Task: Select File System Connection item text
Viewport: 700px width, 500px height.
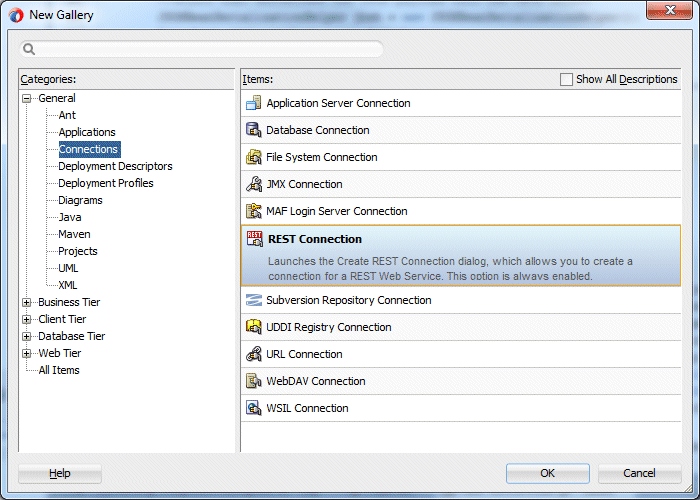Action: click(x=321, y=157)
